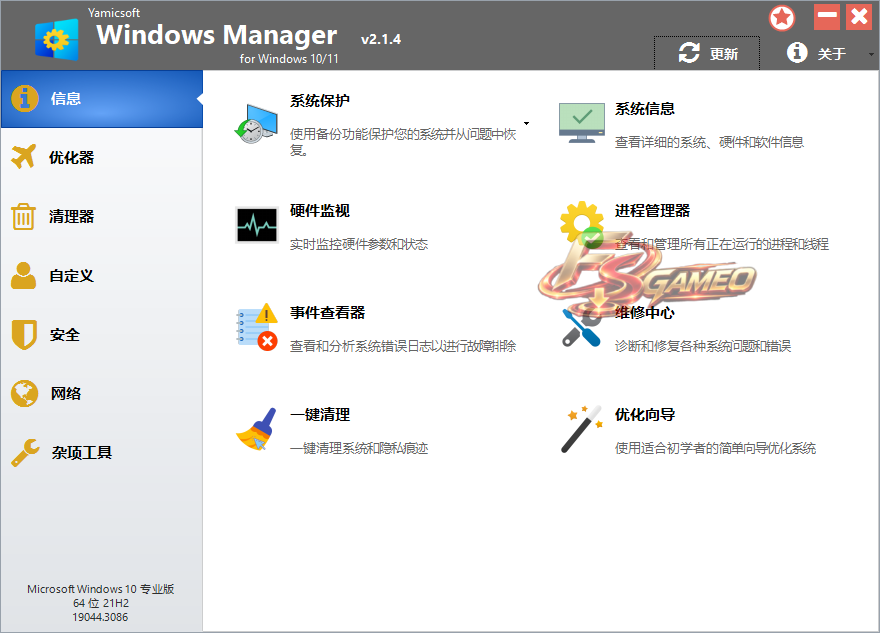
Task: Click the Windows Manager app logo
Action: [57, 39]
